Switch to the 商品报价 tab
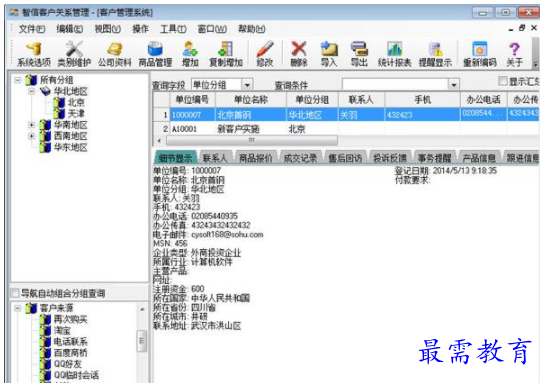Image resolution: width=540 pixels, height=383 pixels. click(x=256, y=158)
